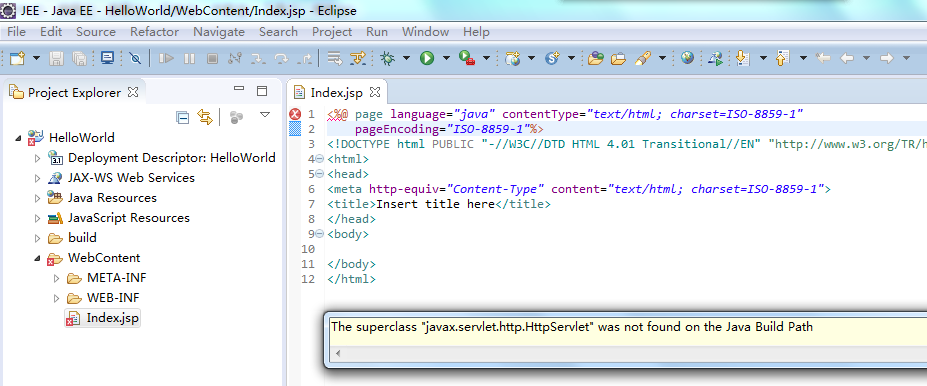Expand the Java Resources tree node
This screenshot has width=927, height=386.
37,198
